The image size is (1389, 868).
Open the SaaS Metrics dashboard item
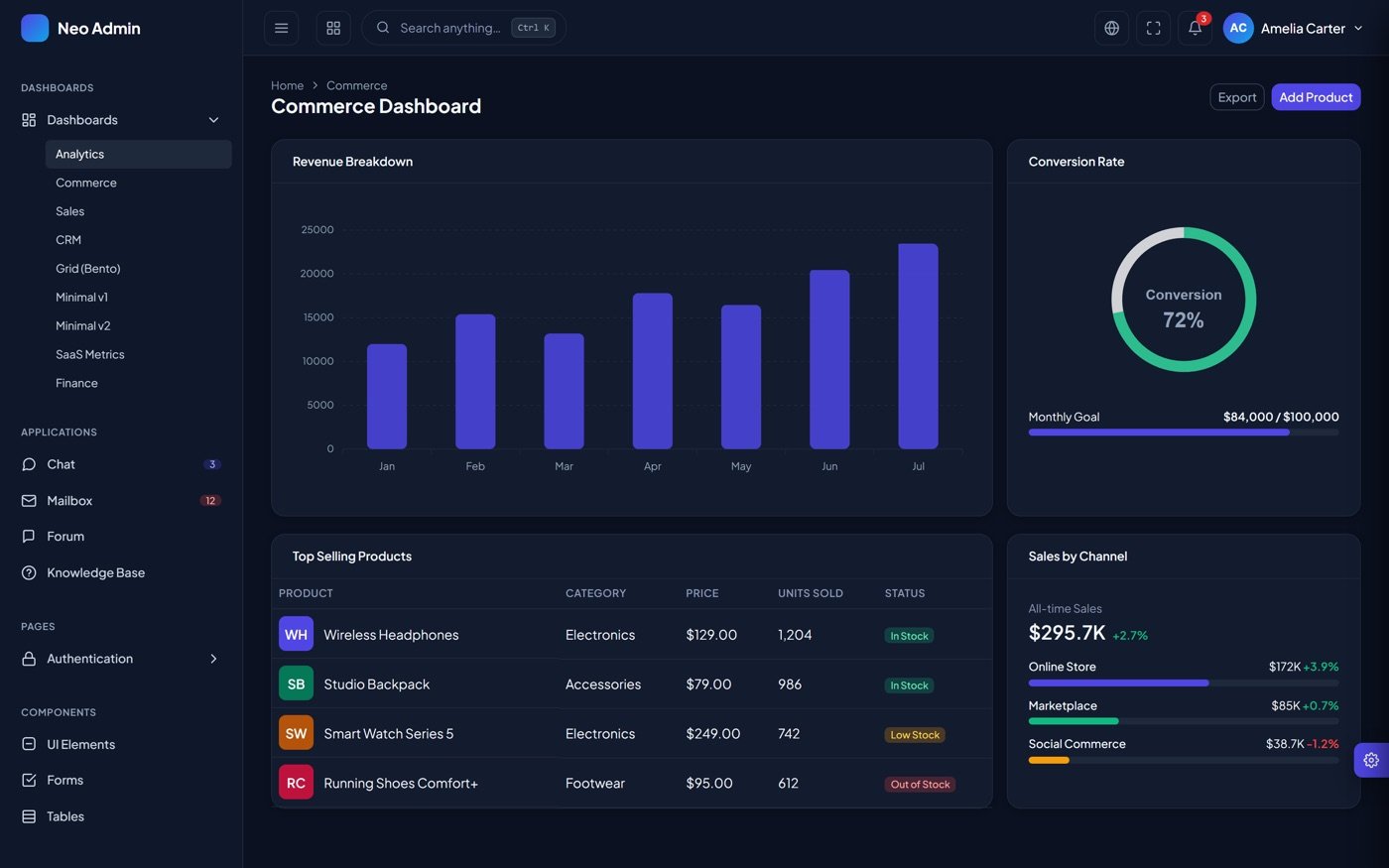click(138, 354)
